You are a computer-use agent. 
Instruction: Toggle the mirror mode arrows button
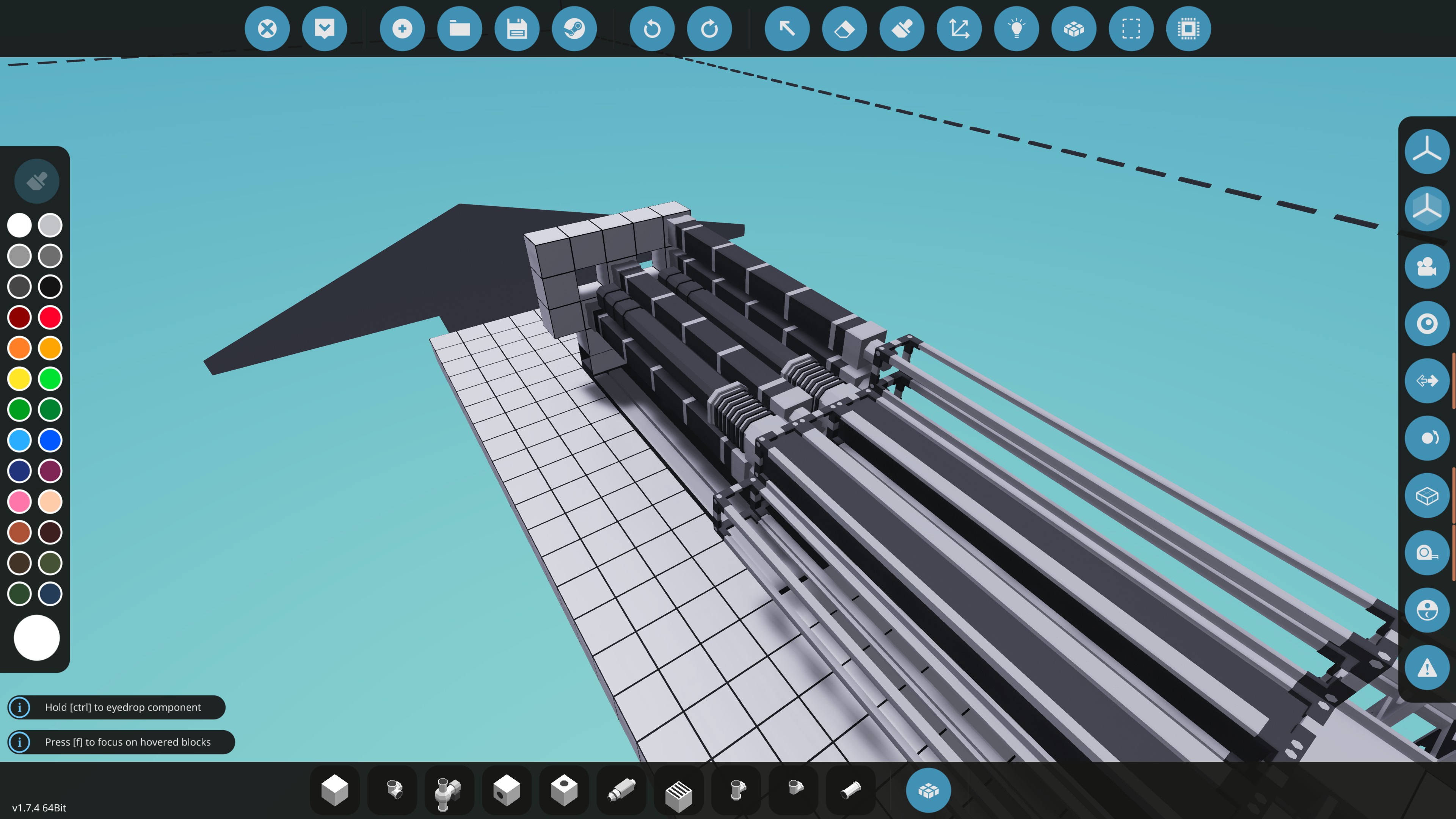pos(1426,381)
